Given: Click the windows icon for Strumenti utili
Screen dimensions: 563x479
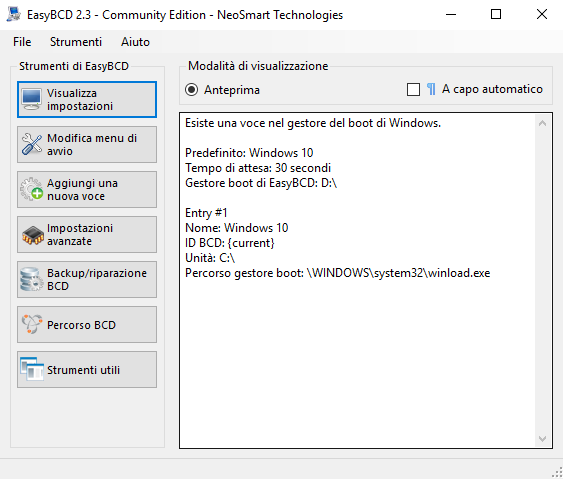Looking at the screenshot, I should pos(32,369).
